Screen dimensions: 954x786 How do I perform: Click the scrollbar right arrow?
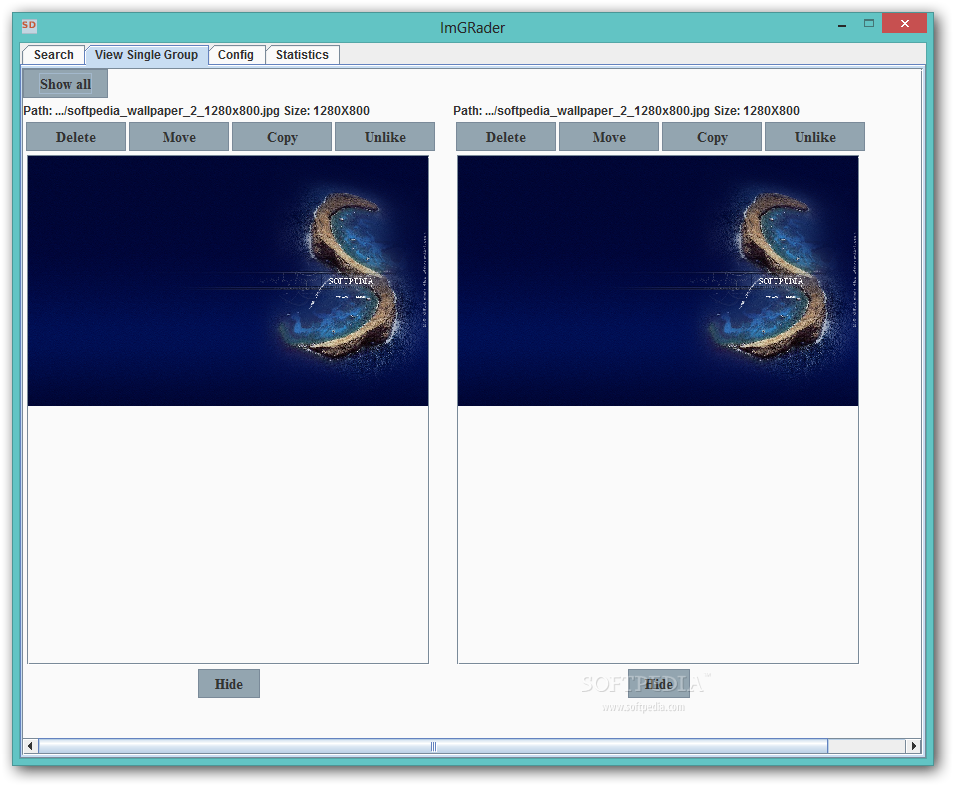(913, 746)
